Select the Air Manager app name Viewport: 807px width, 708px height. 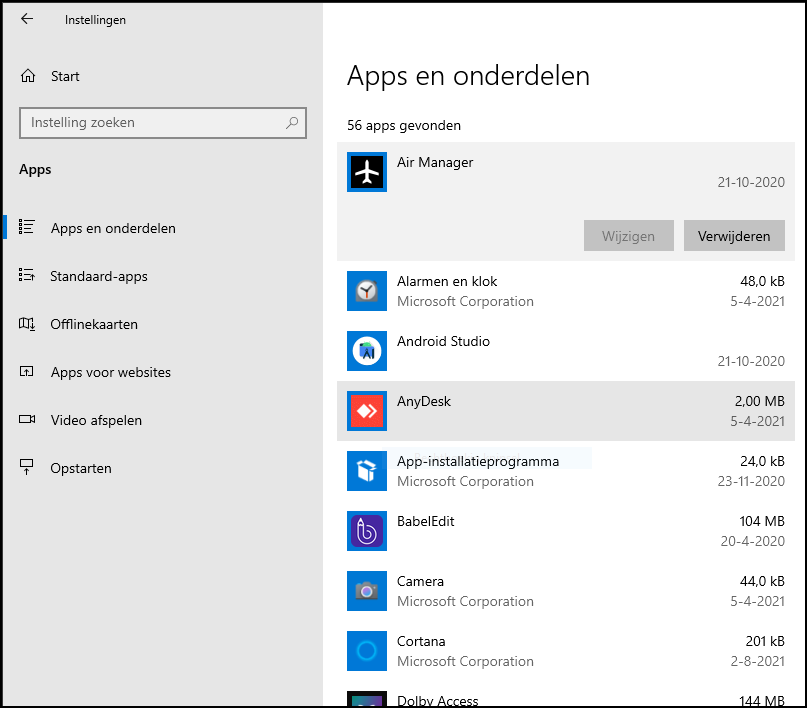coord(435,162)
